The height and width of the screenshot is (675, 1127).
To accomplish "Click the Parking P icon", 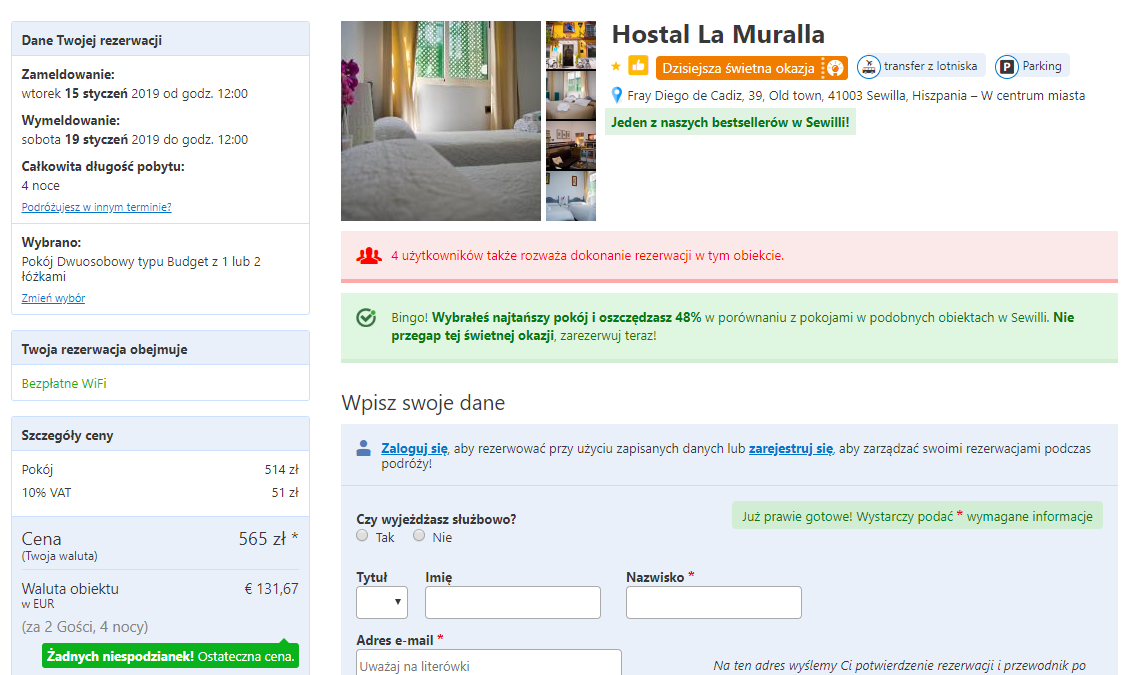I will pos(1007,67).
